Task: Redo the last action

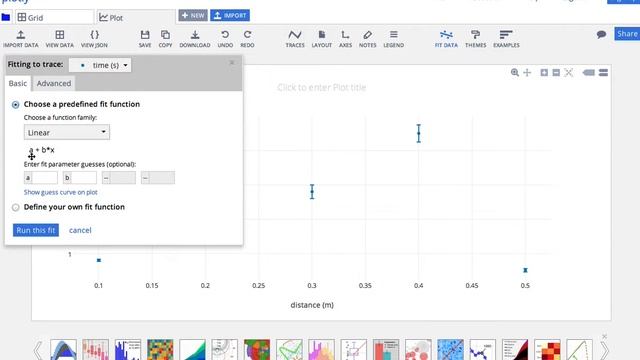Action: coord(247,39)
